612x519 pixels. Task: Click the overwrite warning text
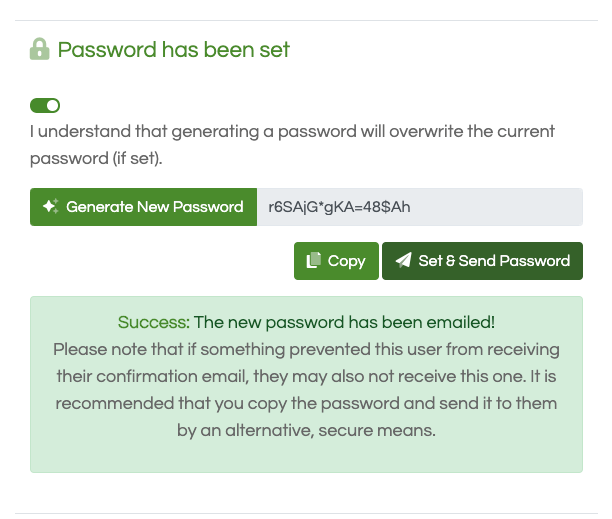pos(292,145)
